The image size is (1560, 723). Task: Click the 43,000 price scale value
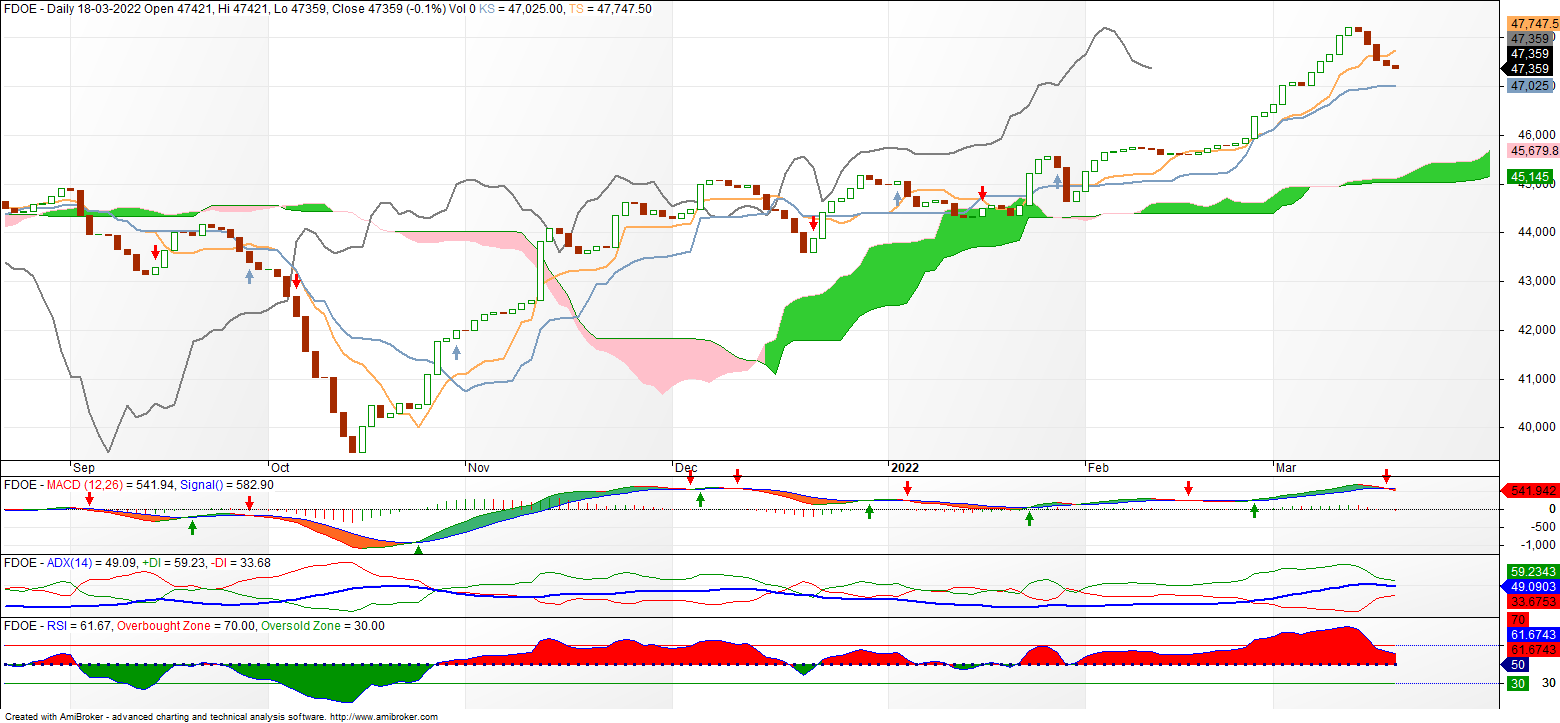pyautogui.click(x=1535, y=281)
